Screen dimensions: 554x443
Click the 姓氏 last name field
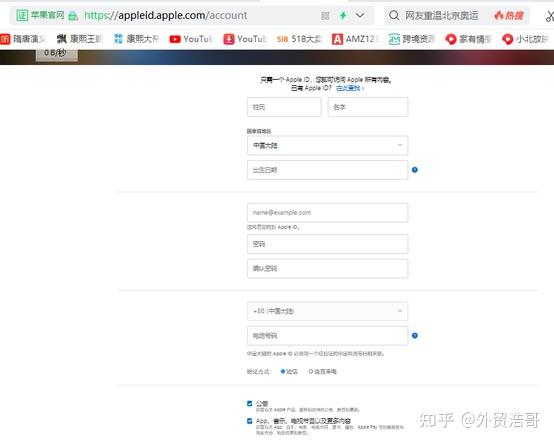click(x=284, y=107)
